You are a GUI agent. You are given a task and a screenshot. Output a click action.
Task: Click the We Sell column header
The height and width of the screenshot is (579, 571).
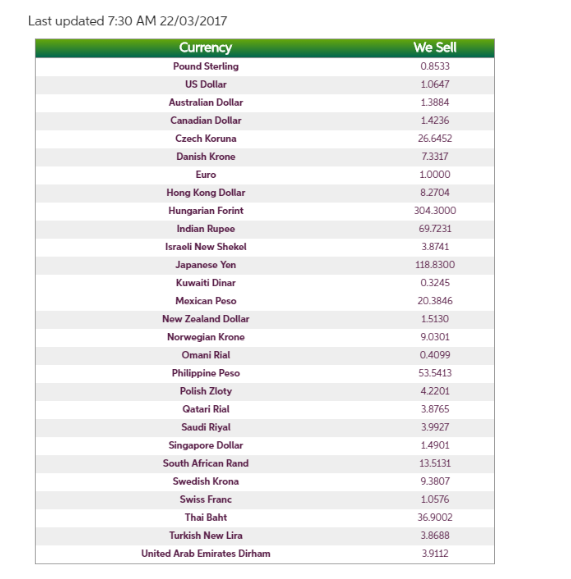pyautogui.click(x=435, y=48)
